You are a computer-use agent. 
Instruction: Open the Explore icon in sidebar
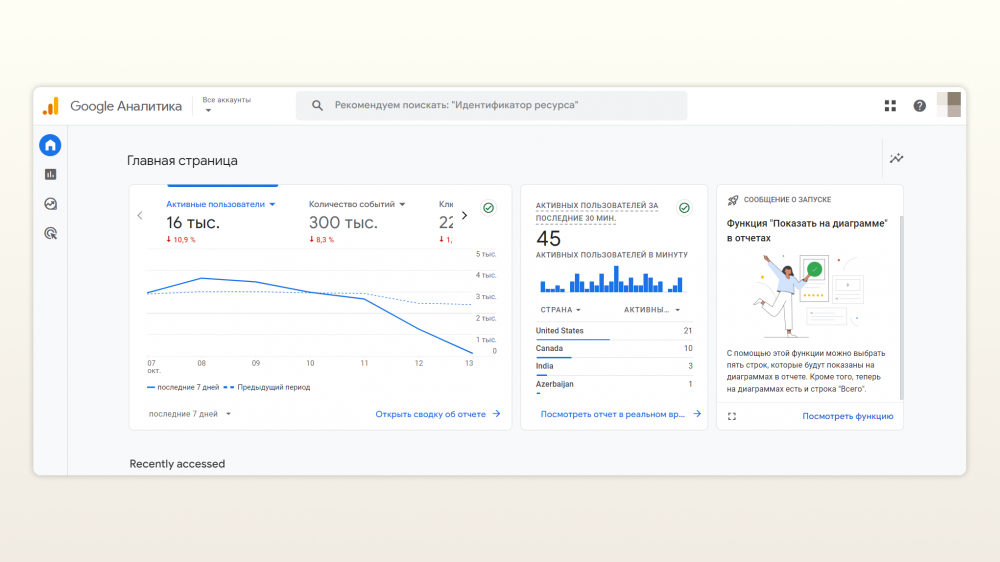click(50, 204)
